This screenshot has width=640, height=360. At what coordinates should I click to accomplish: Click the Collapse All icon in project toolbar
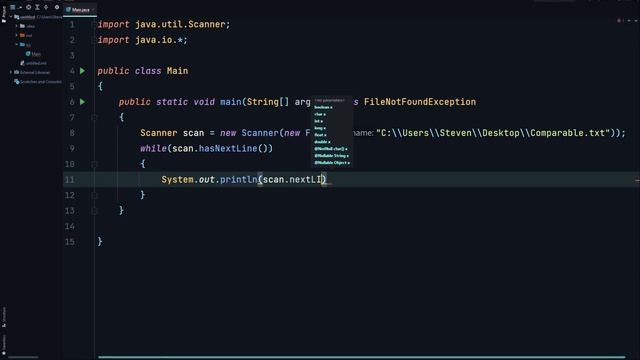[46, 7]
